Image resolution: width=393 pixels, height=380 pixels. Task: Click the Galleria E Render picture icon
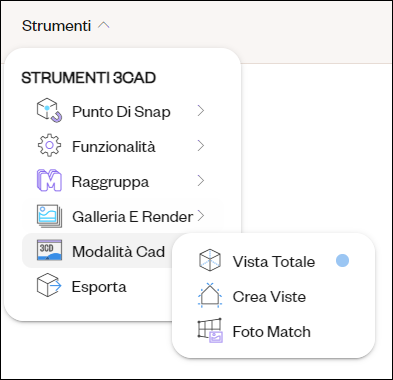(x=49, y=216)
